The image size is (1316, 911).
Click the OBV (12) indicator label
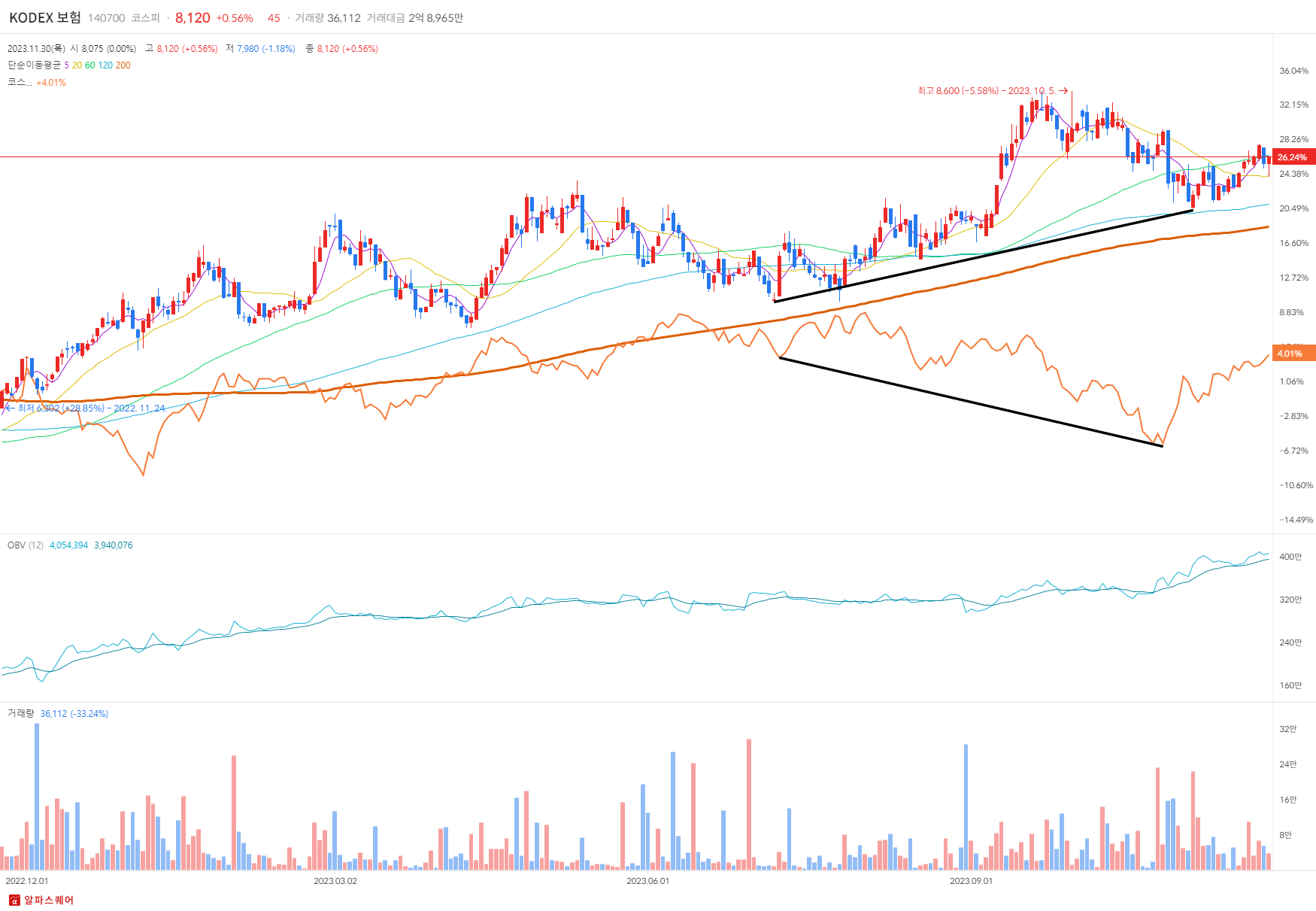coord(26,545)
